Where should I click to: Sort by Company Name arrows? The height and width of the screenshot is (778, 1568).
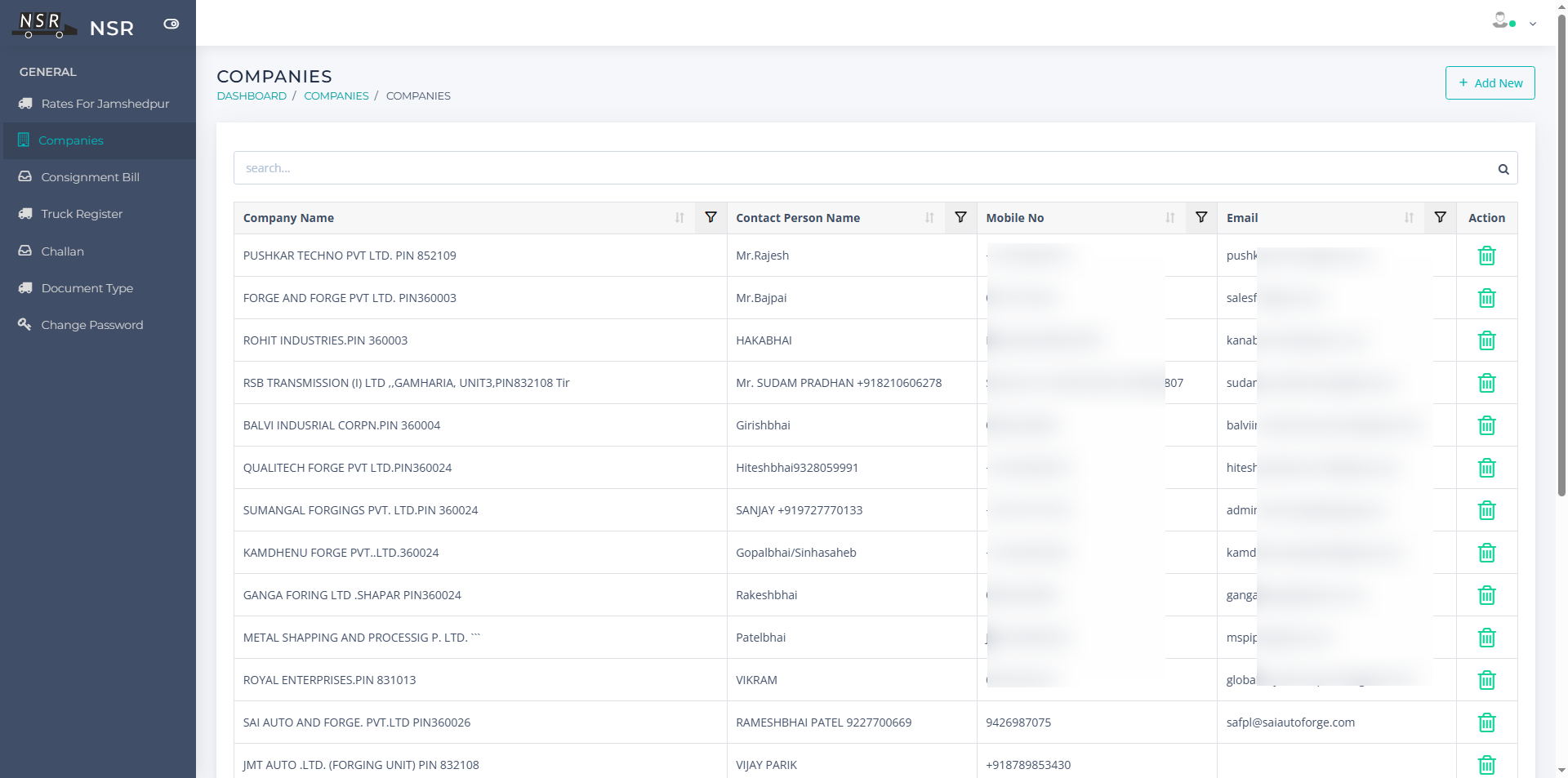[679, 218]
